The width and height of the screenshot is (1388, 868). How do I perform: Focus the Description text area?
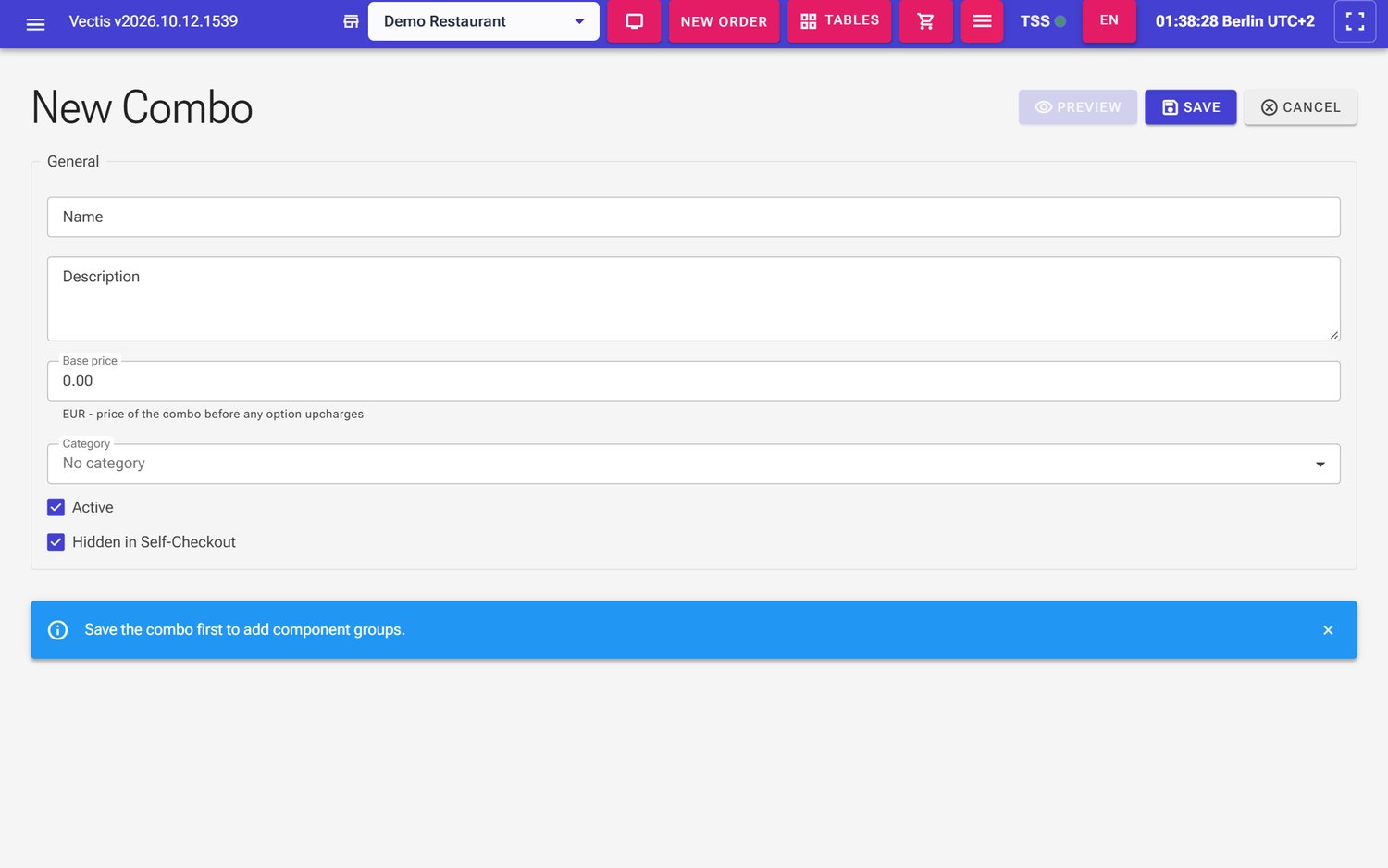(x=694, y=299)
